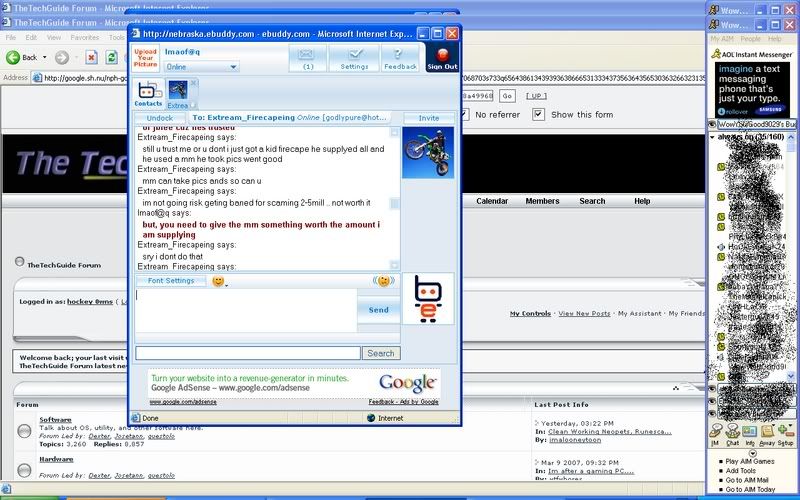This screenshot has width=800, height=500.
Task: Open eBuddy Settings
Action: tap(354, 57)
